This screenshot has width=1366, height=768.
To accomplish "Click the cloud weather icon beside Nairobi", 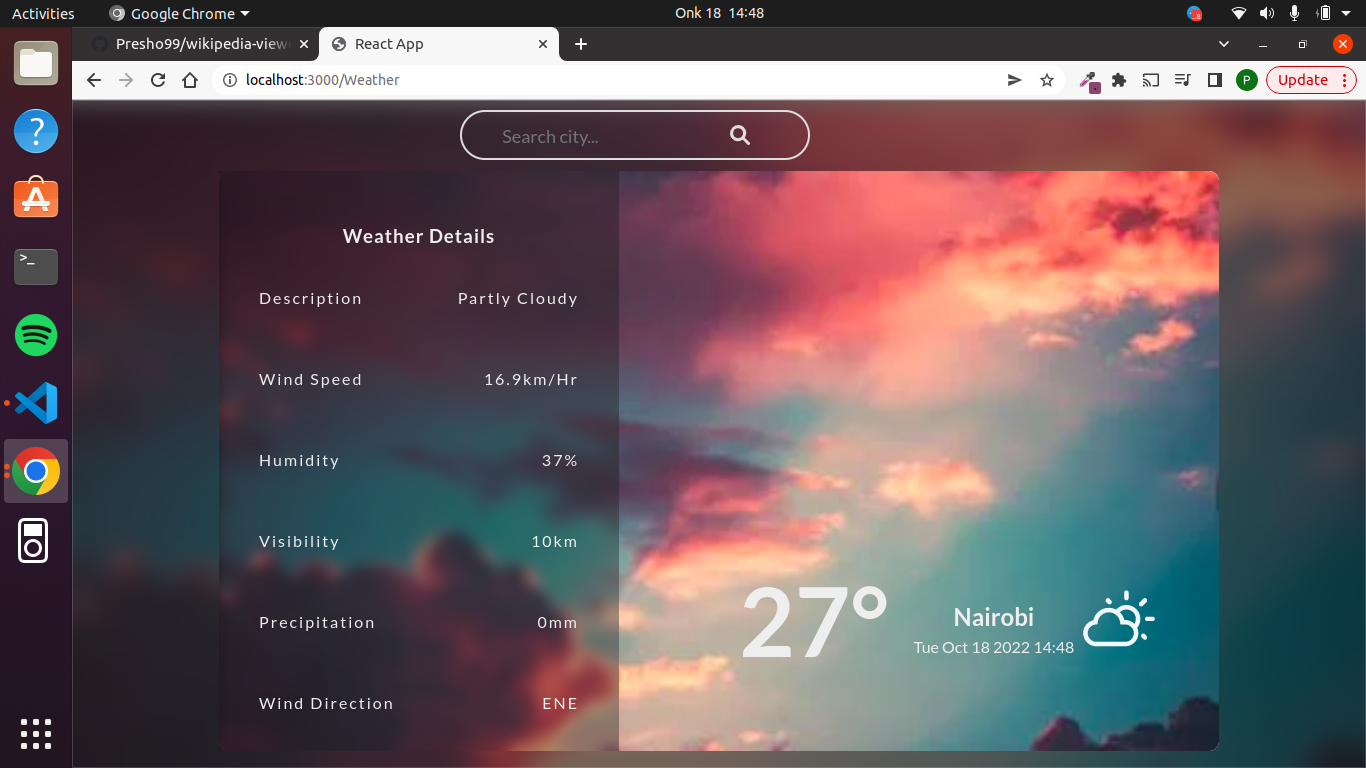I will [1117, 619].
